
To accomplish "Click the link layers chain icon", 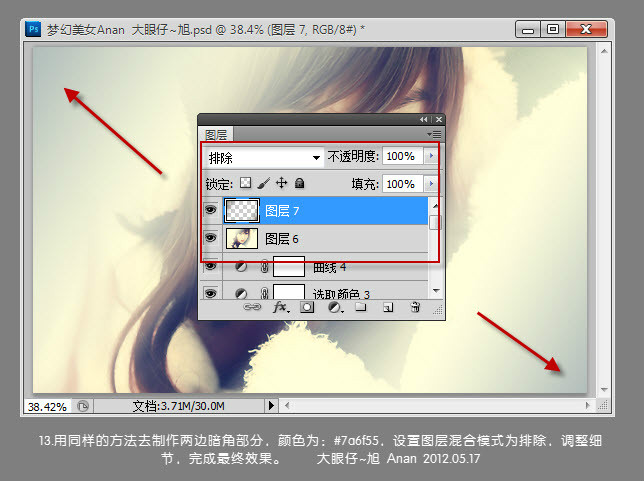I will 252,309.
